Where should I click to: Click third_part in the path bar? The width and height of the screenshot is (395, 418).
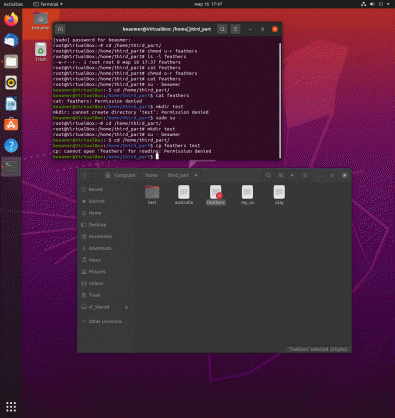pyautogui.click(x=178, y=175)
